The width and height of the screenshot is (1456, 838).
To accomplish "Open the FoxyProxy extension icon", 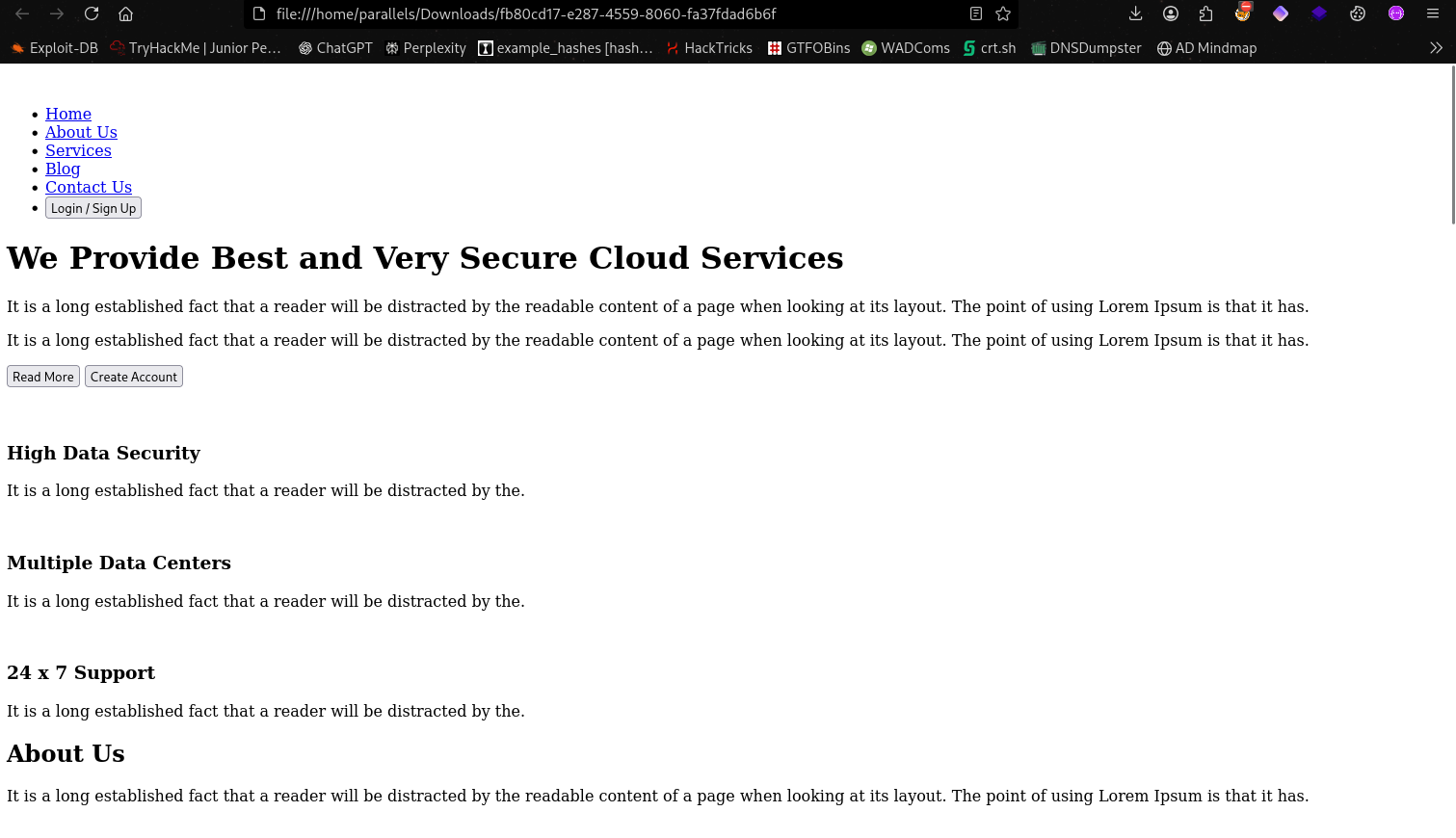I will pos(1243,13).
